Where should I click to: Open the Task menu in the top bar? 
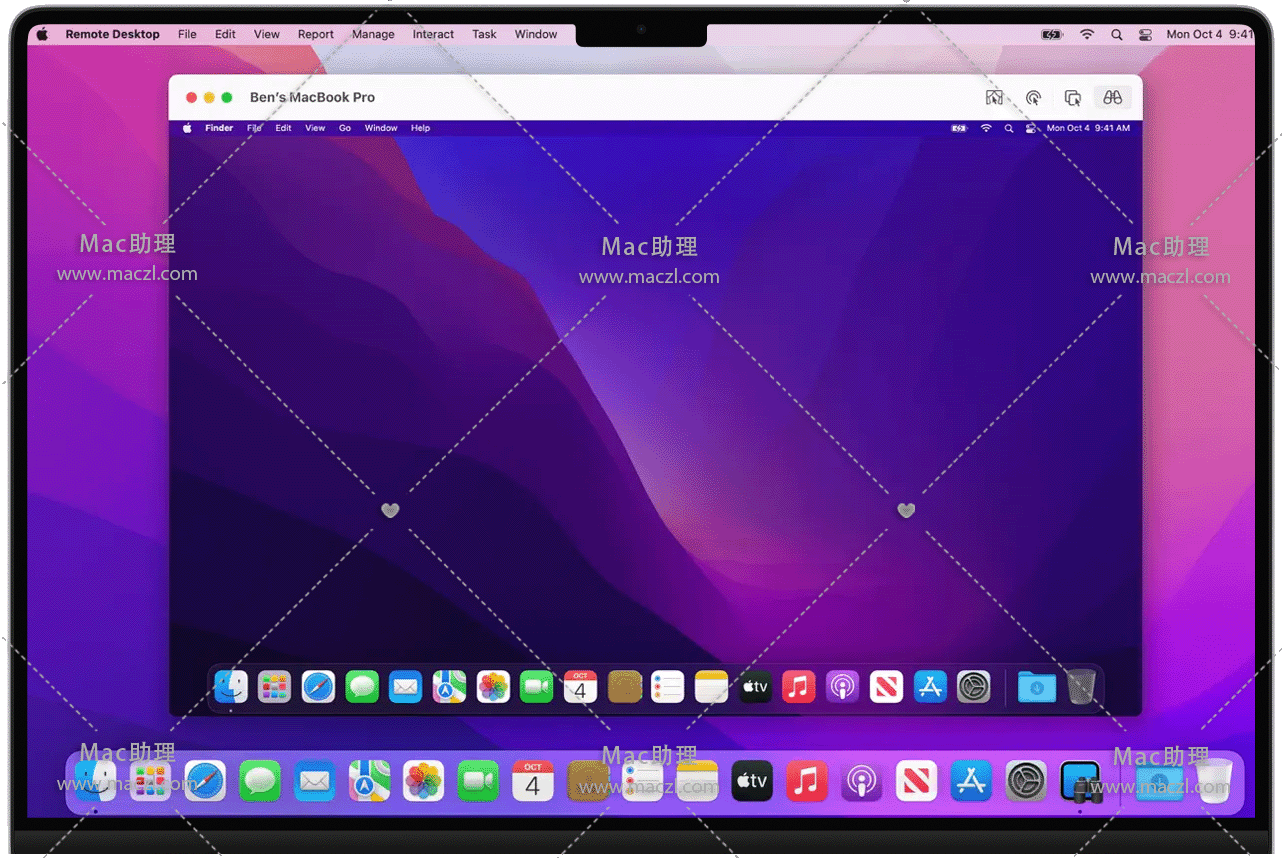coord(484,34)
